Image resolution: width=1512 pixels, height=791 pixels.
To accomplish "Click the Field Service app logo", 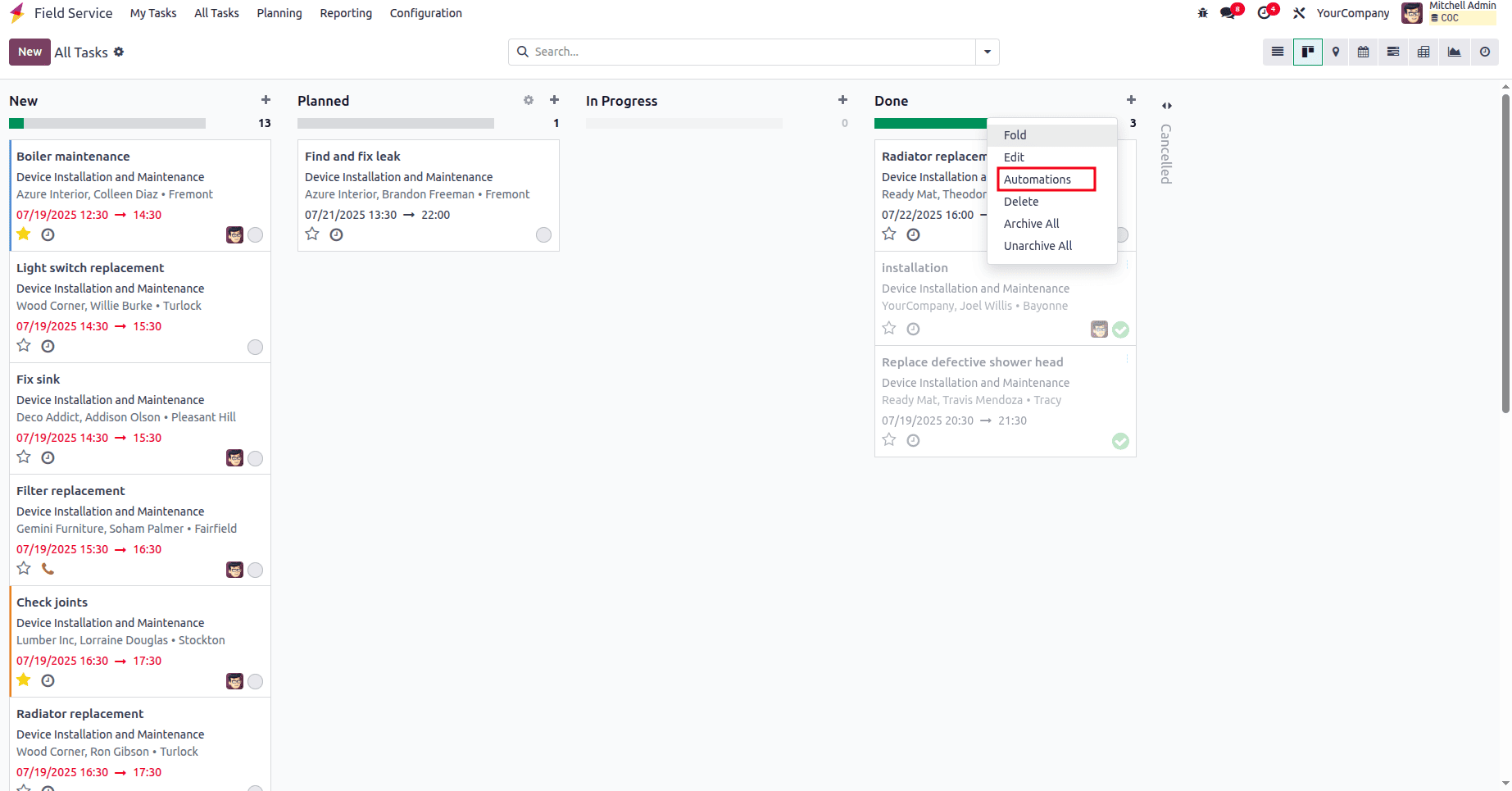I will (x=16, y=13).
